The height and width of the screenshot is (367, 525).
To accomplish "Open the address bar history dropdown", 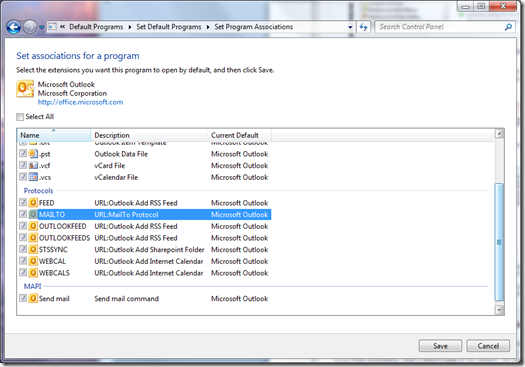I will [350, 27].
